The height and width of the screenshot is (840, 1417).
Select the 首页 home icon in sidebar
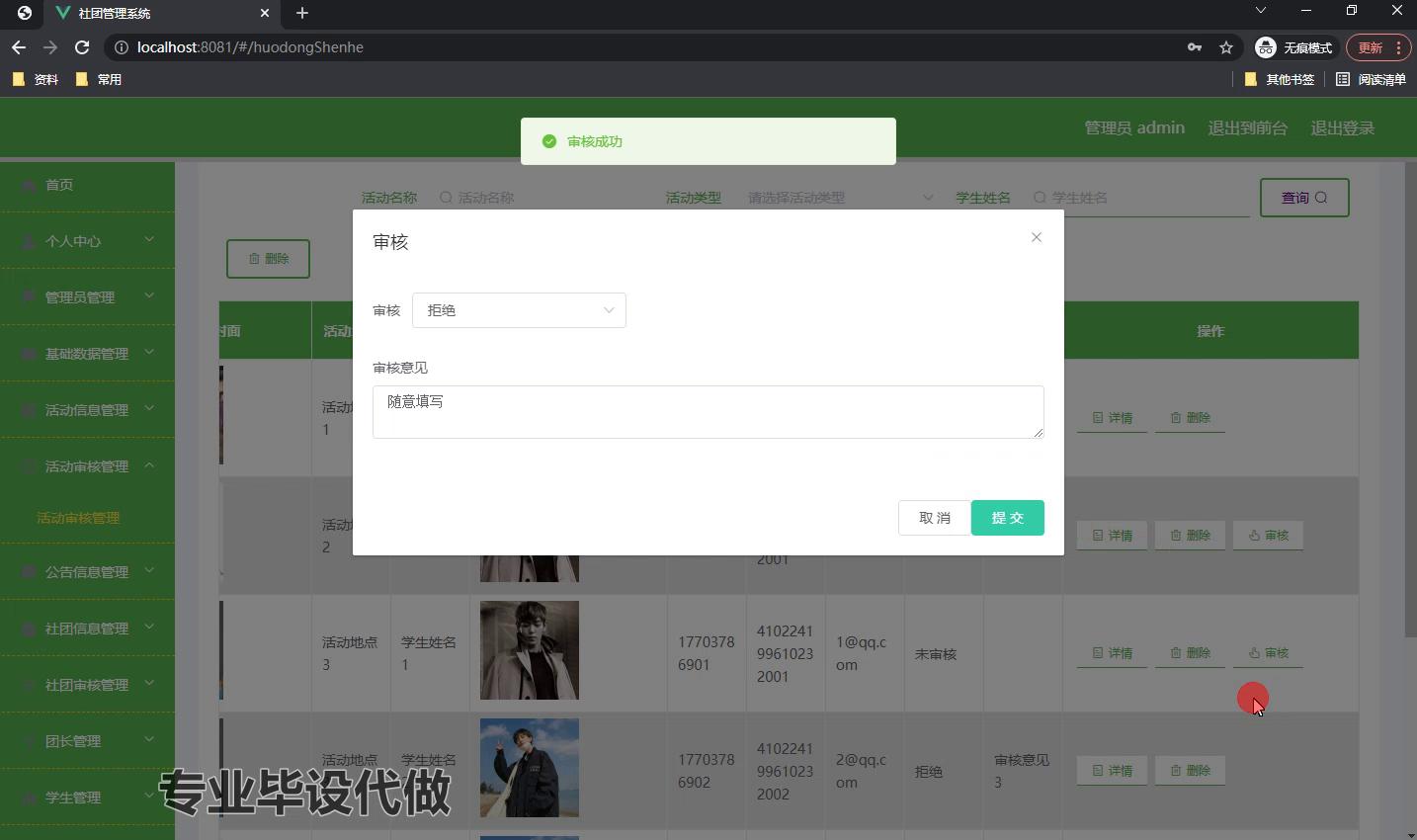coord(27,185)
